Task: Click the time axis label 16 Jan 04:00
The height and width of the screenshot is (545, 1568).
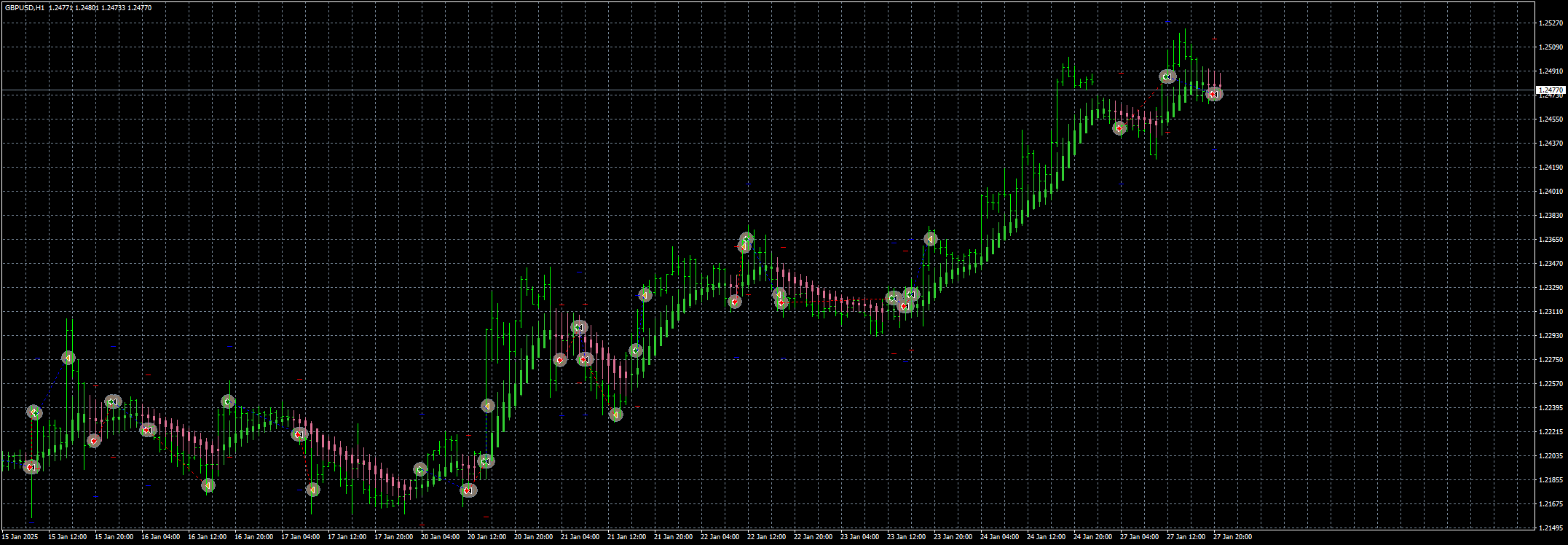Action: pos(160,537)
